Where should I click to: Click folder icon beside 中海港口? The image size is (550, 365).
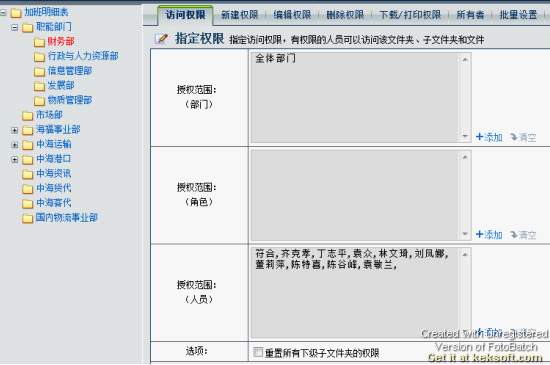(x=27, y=160)
